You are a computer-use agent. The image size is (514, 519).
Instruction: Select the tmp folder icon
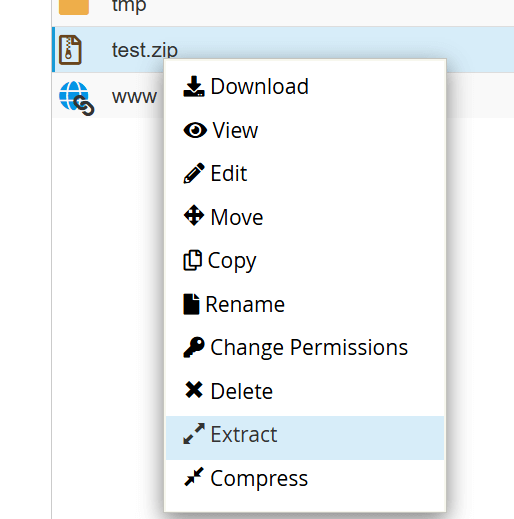coord(74,7)
